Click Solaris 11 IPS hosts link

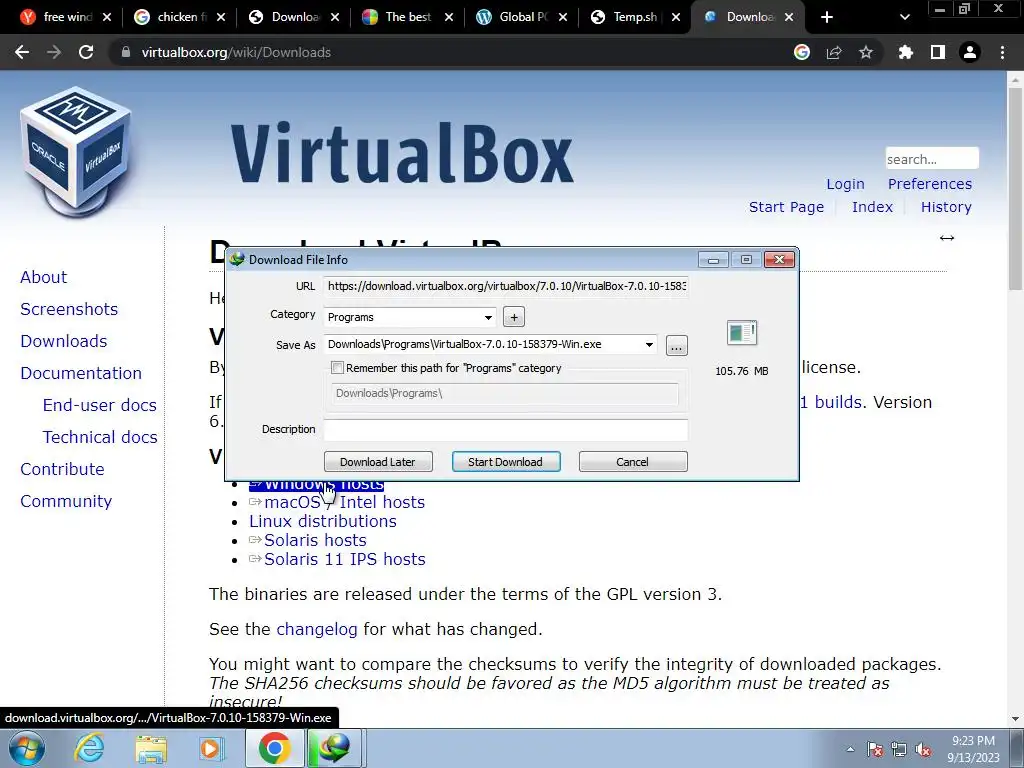(x=344, y=559)
